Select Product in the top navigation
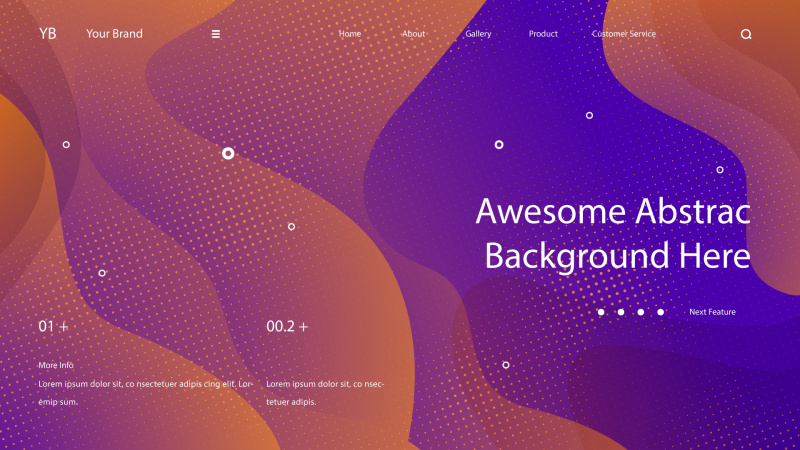800x450 pixels. point(543,34)
